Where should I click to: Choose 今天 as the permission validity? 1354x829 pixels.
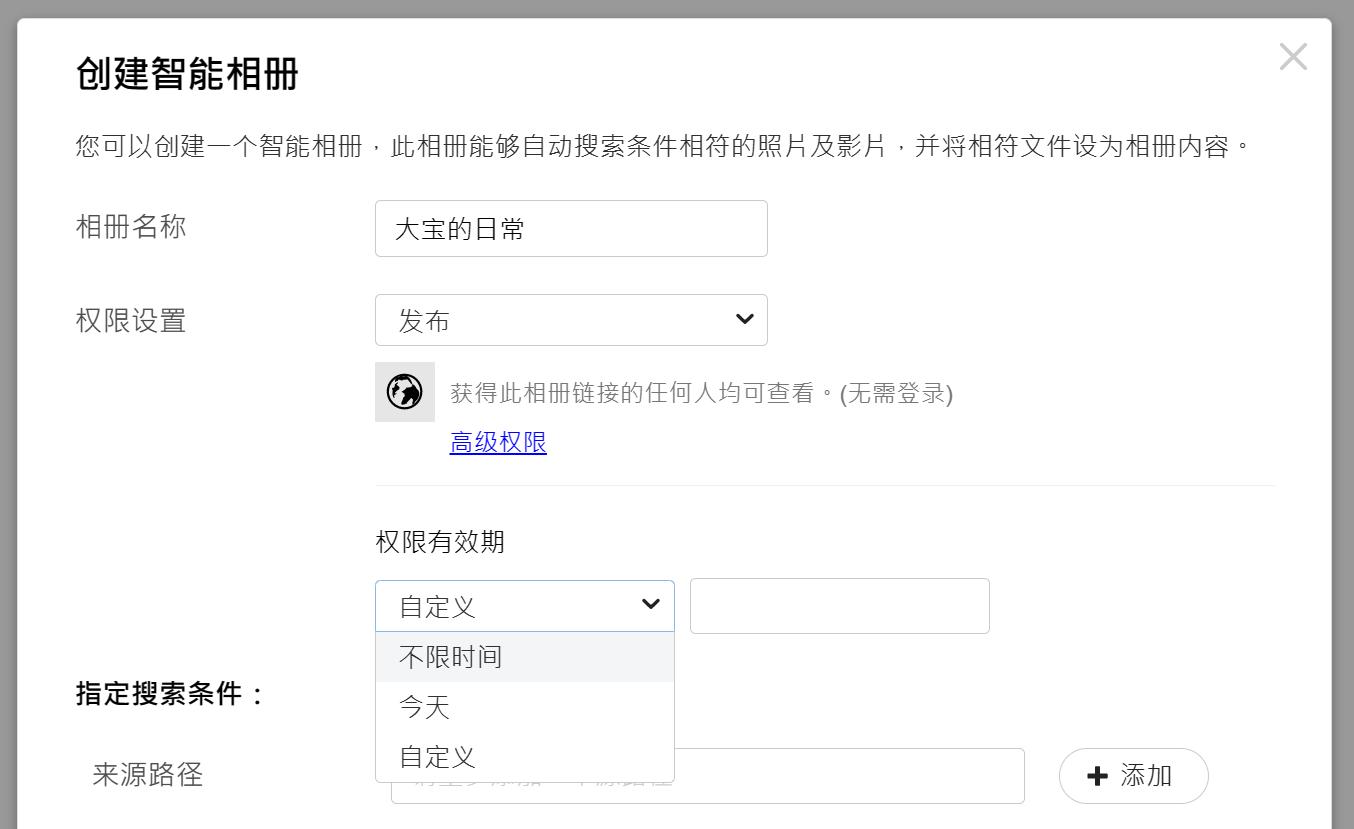424,707
